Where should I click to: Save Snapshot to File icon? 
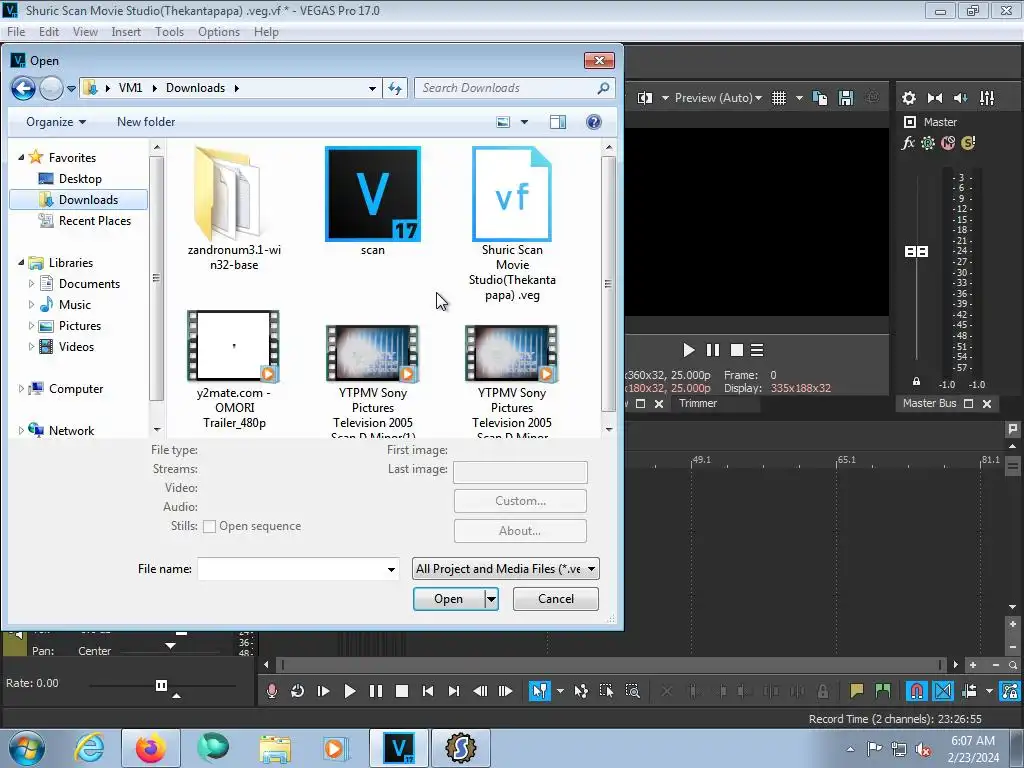(846, 98)
